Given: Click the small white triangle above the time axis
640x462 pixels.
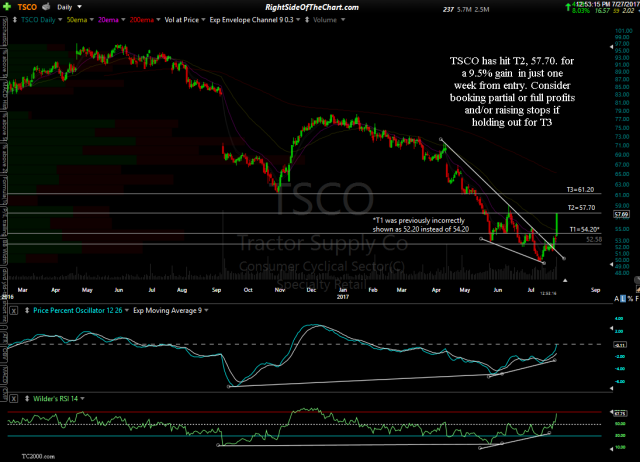Looking at the screenshot, I should [565, 280].
